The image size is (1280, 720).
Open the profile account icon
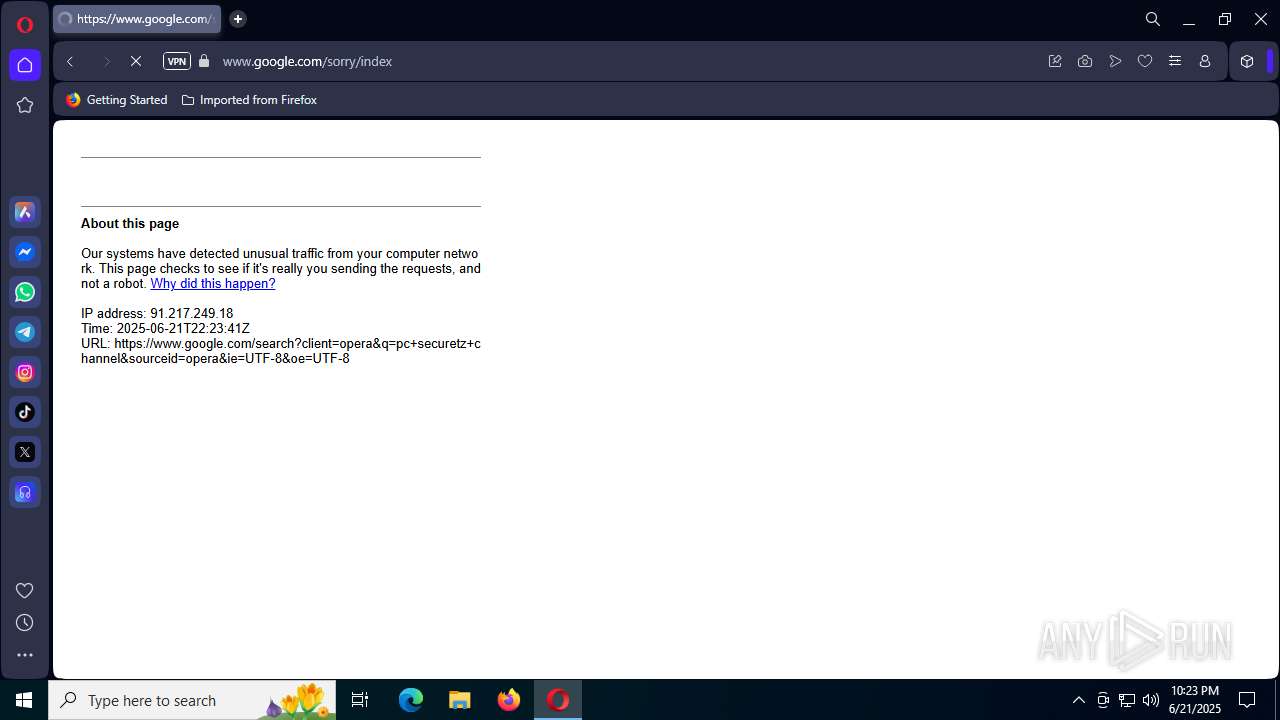[x=1205, y=61]
